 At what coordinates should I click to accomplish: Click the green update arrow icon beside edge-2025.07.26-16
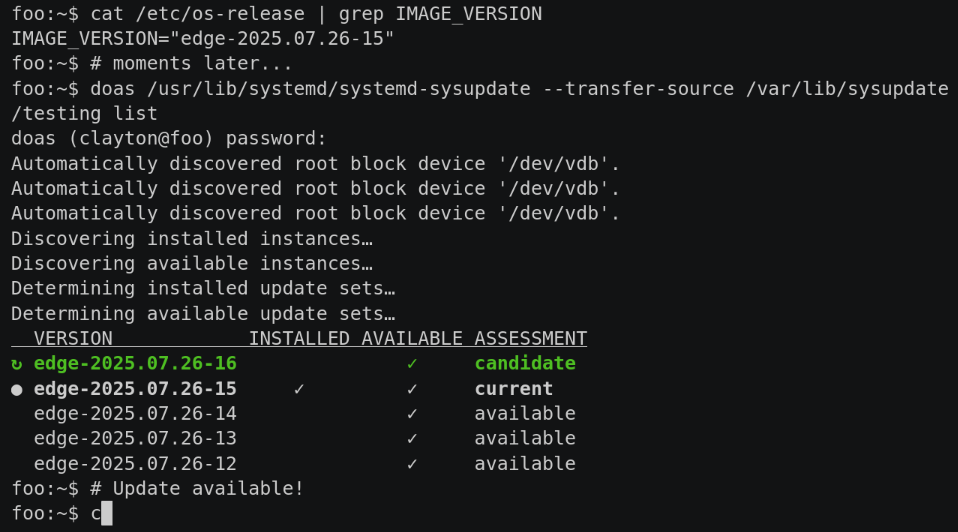coord(16,364)
